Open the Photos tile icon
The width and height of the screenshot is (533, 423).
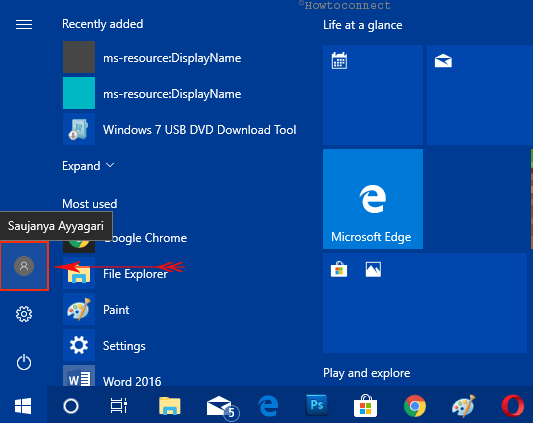tap(373, 269)
